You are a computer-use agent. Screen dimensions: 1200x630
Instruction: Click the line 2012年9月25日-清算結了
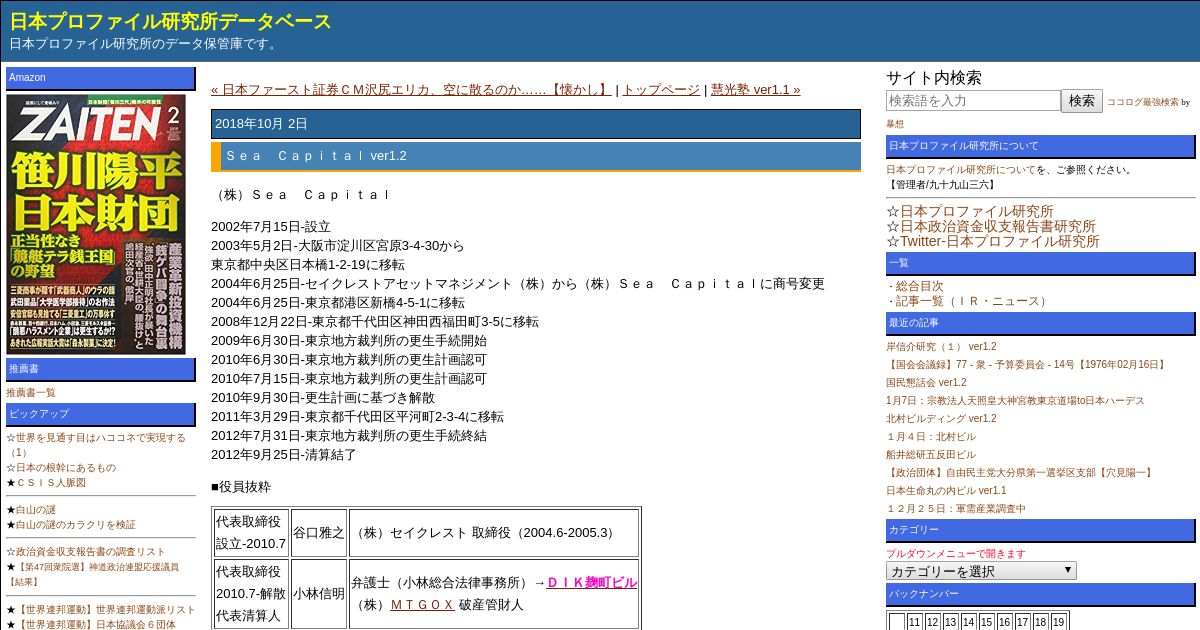(x=284, y=455)
